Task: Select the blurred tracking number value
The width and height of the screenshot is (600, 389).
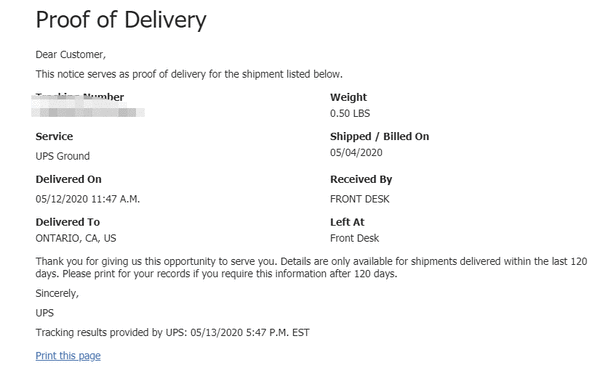Action: click(88, 112)
